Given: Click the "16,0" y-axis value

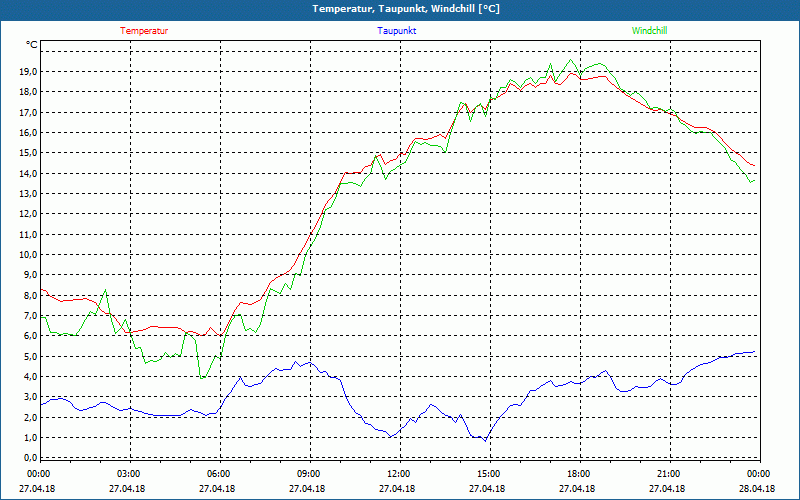Looking at the screenshot, I should 28,133.
